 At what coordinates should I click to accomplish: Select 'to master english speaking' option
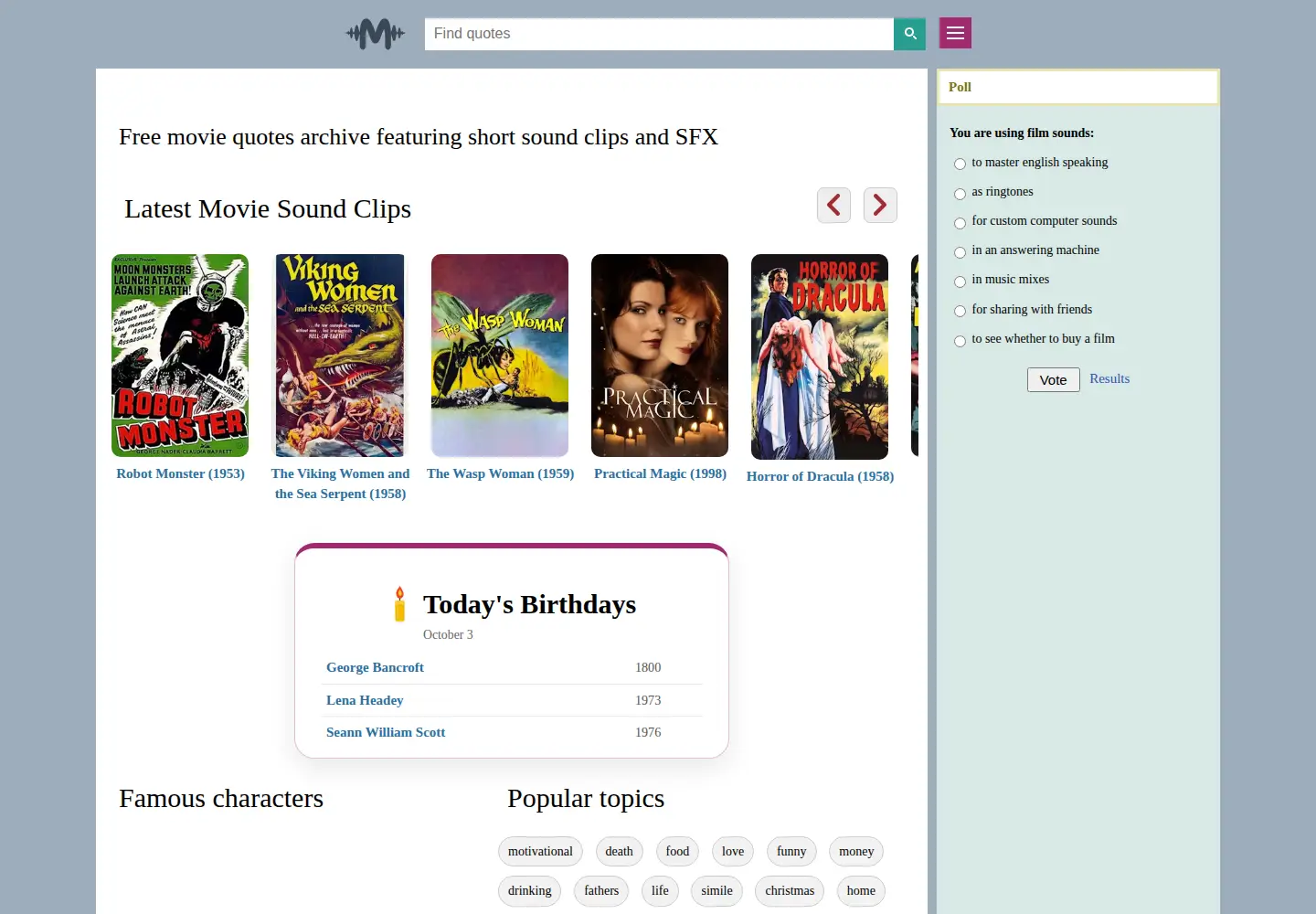[x=960, y=164]
